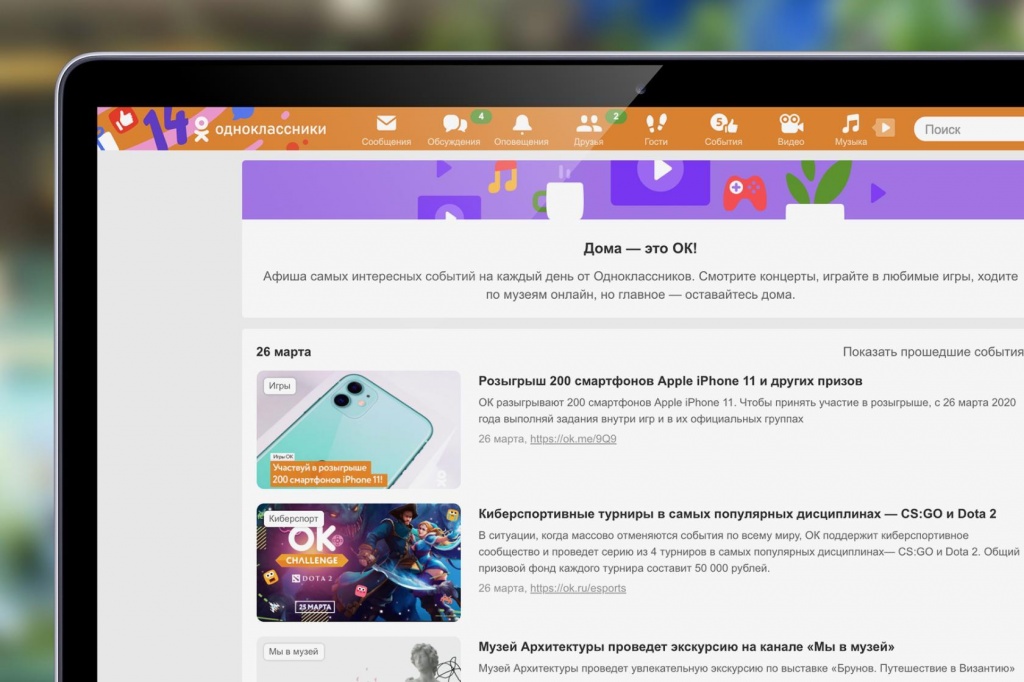Open Обсуждения chat bubbles icon
Viewport: 1024px width, 682px height.
point(455,123)
